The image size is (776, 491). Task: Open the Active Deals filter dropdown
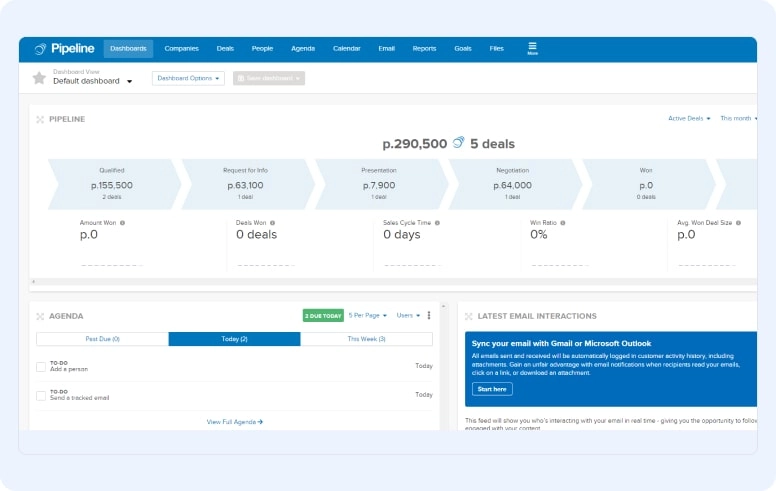[x=689, y=118]
